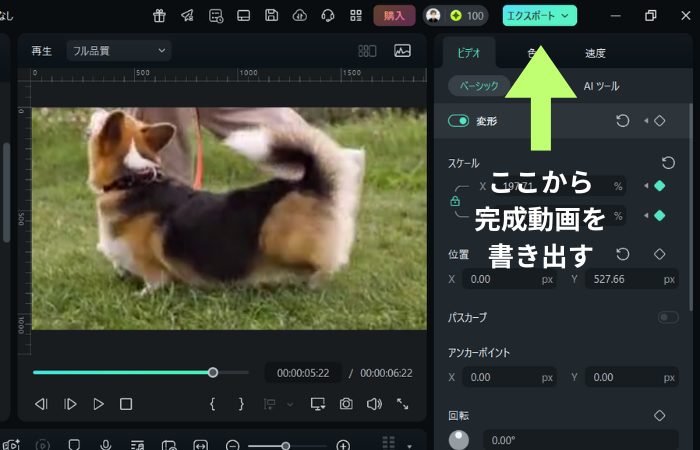Image resolution: width=700 pixels, height=450 pixels.
Task: Click the 位置 Y 527.66 field
Action: tap(632, 279)
